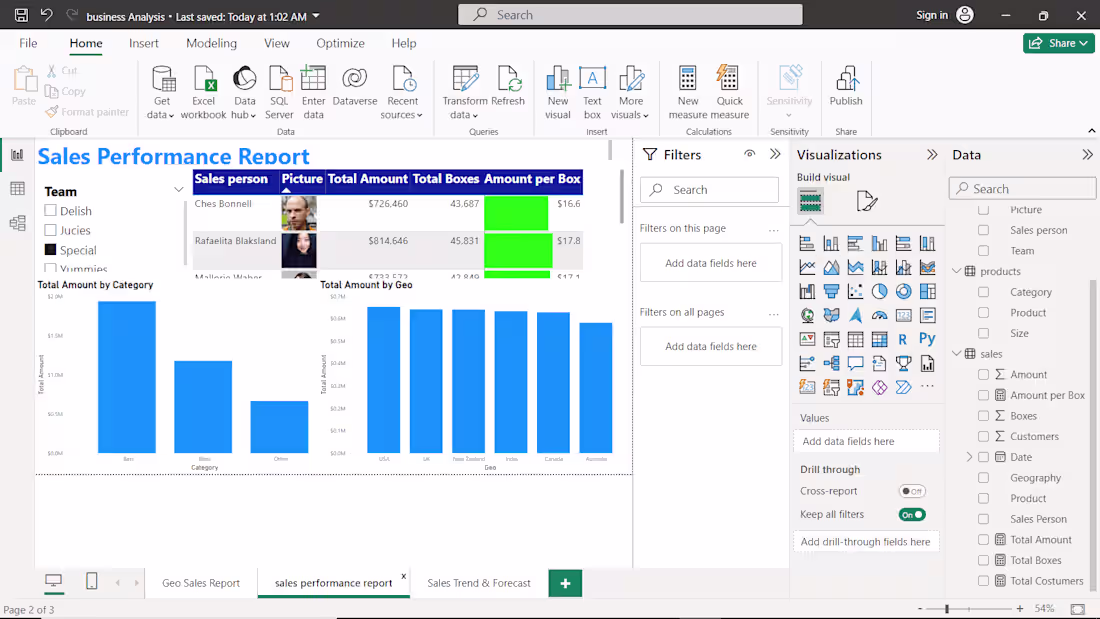Open the Modeling menu
This screenshot has width=1100, height=619.
(211, 43)
